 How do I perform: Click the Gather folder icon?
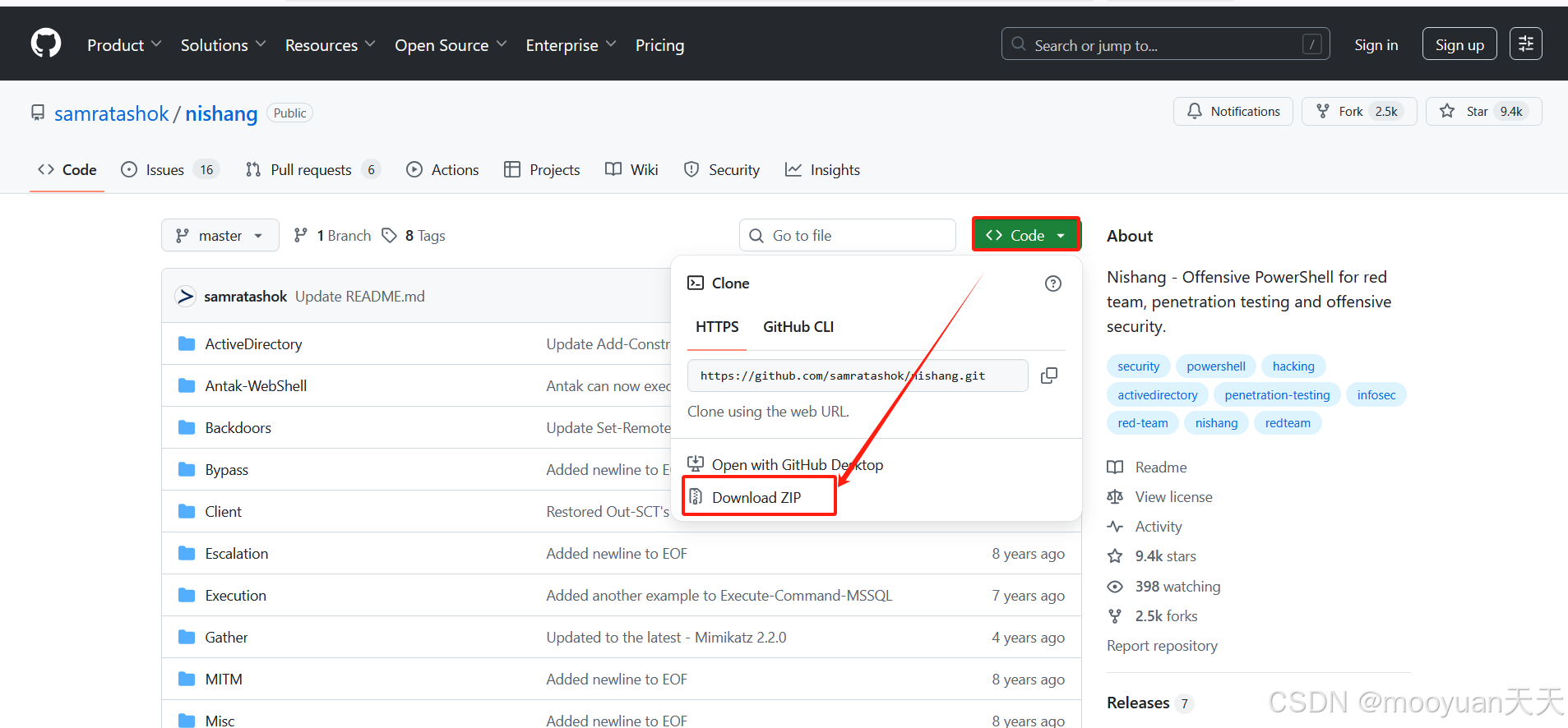(187, 637)
